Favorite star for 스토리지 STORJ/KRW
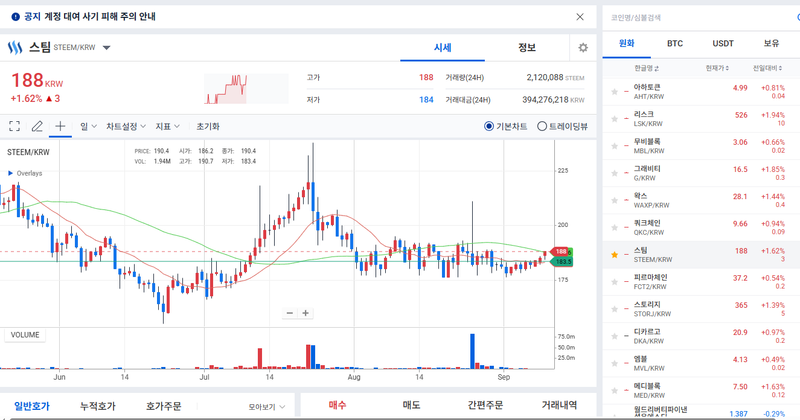 614,309
